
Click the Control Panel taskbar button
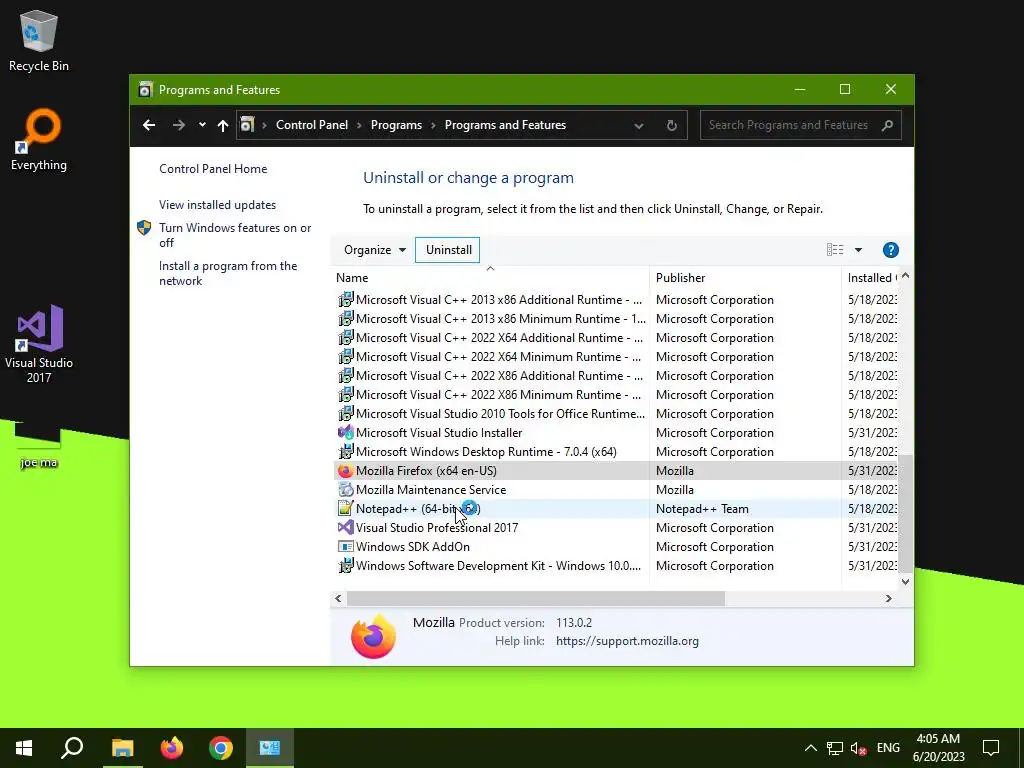point(270,748)
